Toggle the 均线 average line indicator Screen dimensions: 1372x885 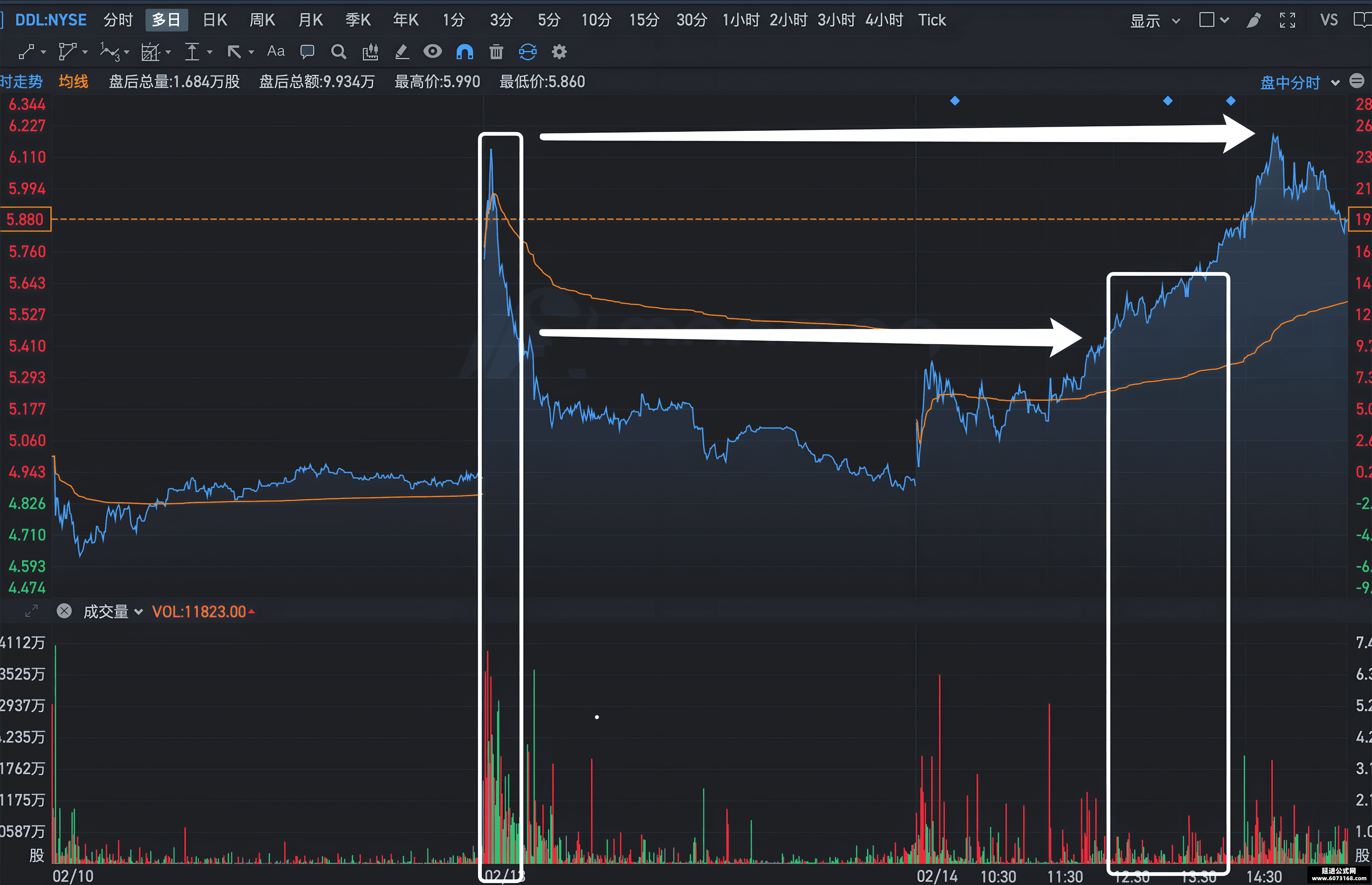coord(74,82)
